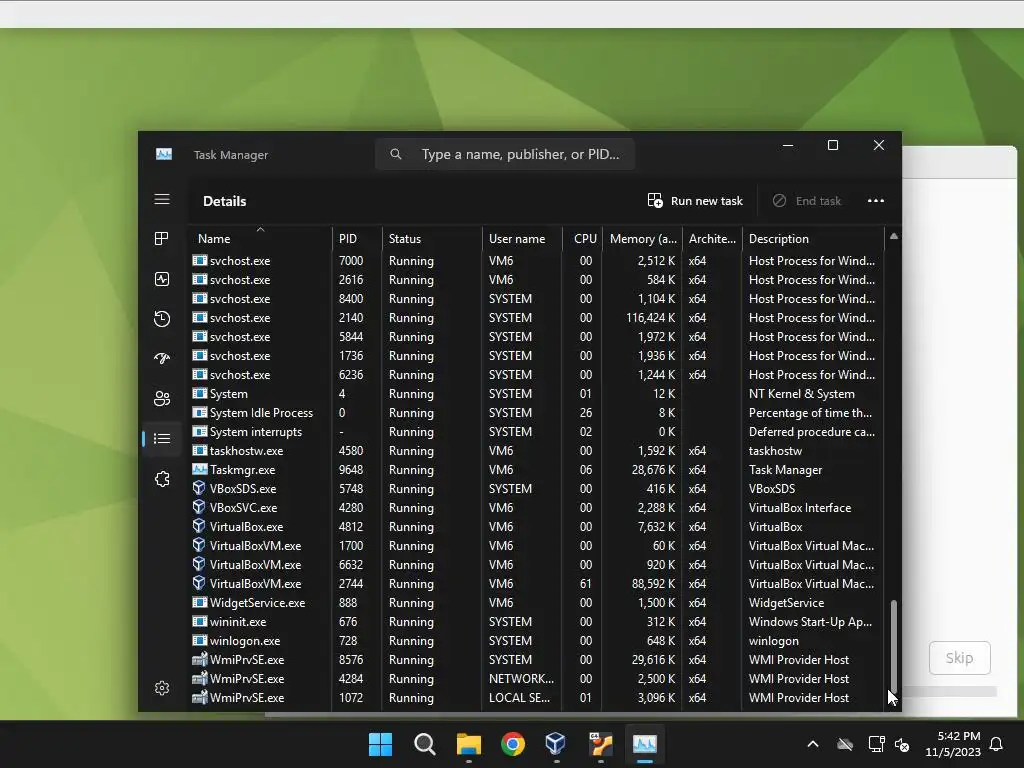Screen dimensions: 1024x768
Task: Open the Services page puzzle icon
Action: 162,479
